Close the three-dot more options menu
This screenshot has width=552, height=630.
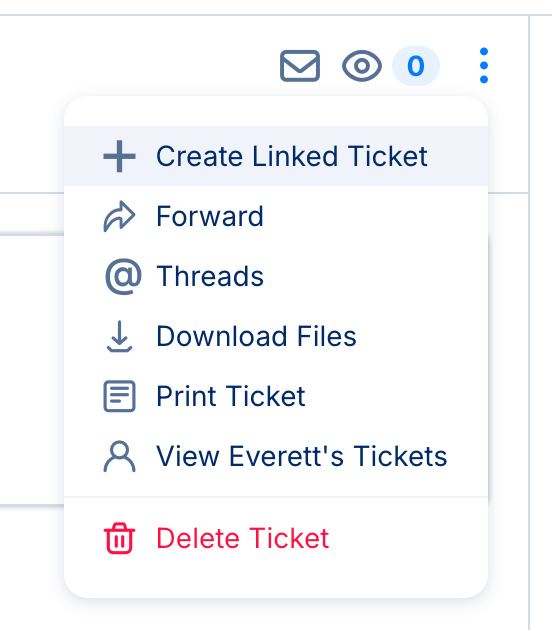[484, 65]
